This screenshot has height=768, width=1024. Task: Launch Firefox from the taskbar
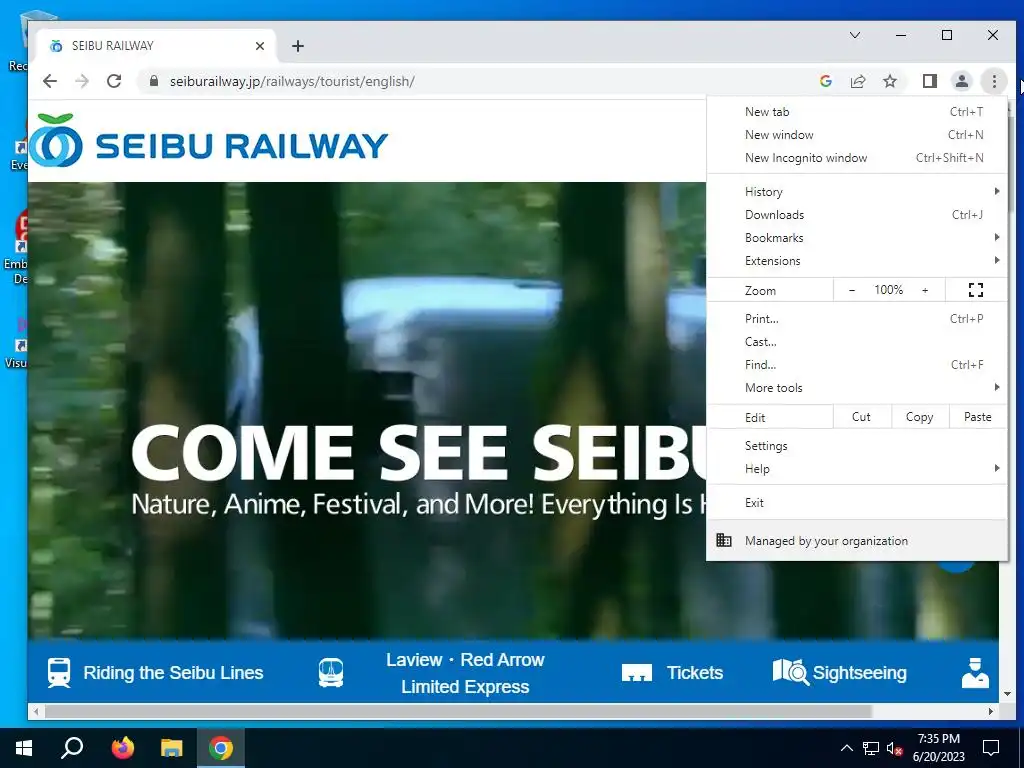coord(123,748)
